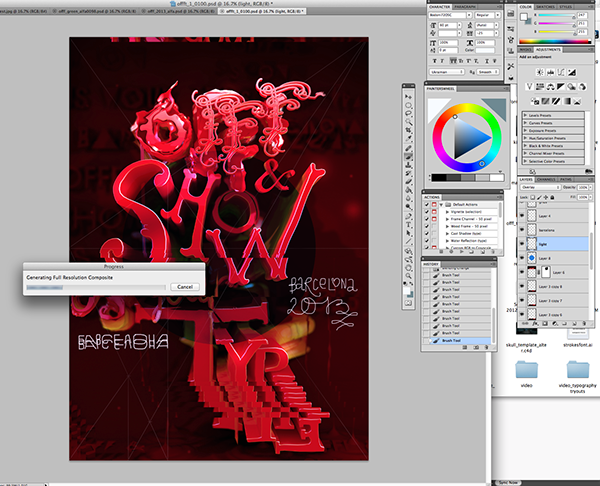Hide Layer 6 with its eye icon

coord(522,272)
